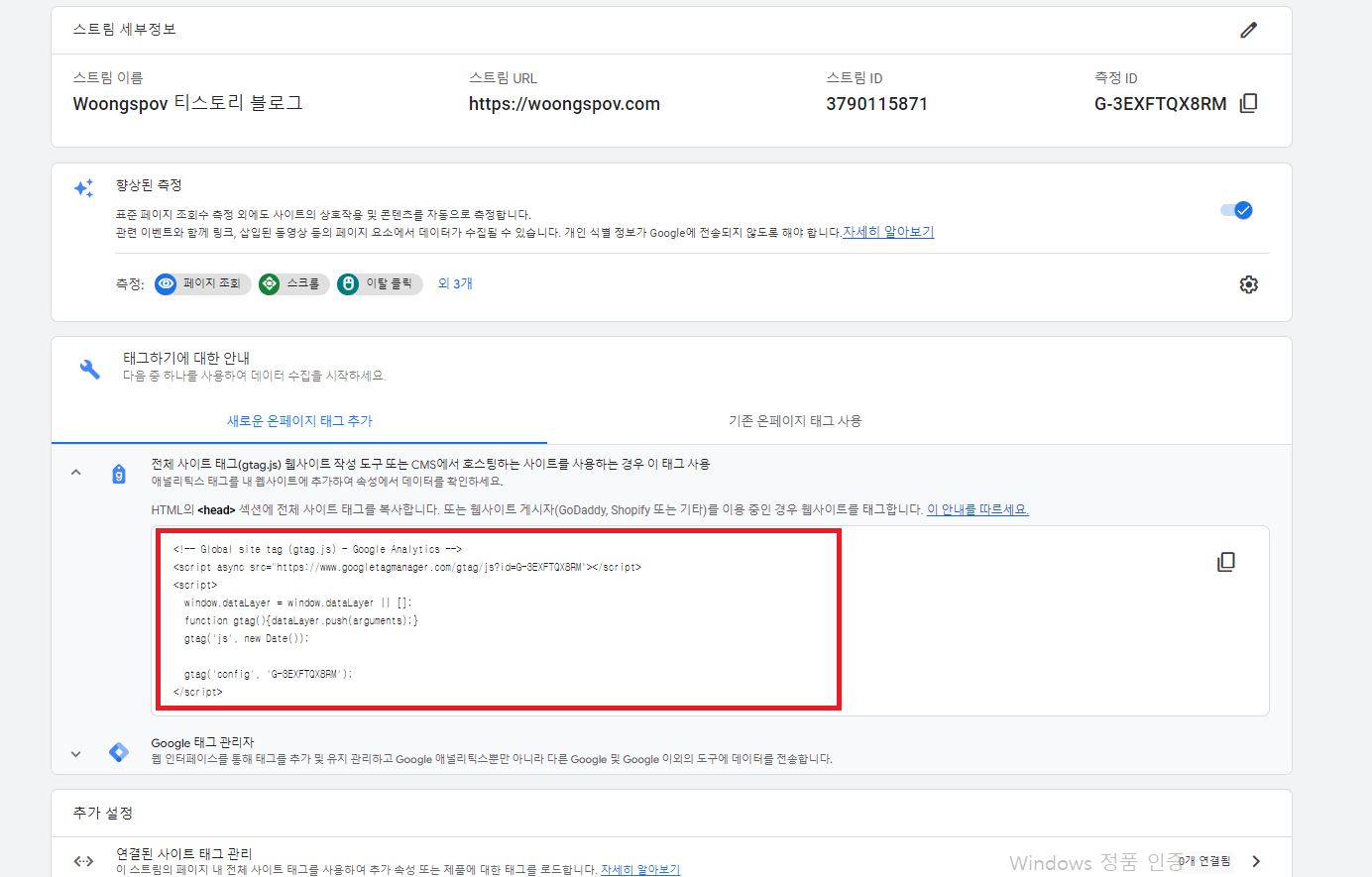Open the 이 안내를 따르세요 link
1372x877 pixels.
tap(977, 509)
